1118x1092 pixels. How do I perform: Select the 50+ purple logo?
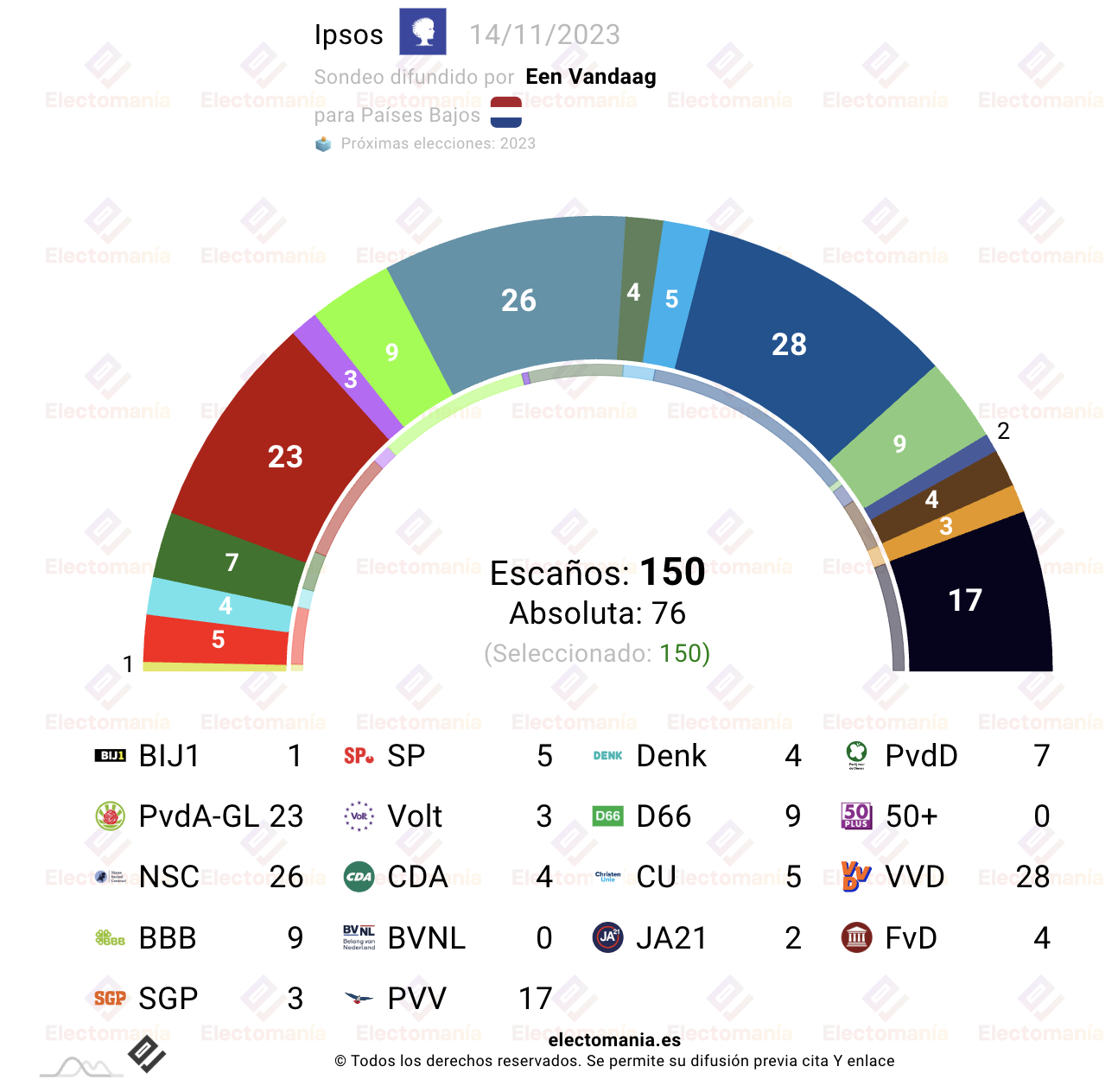[x=856, y=816]
